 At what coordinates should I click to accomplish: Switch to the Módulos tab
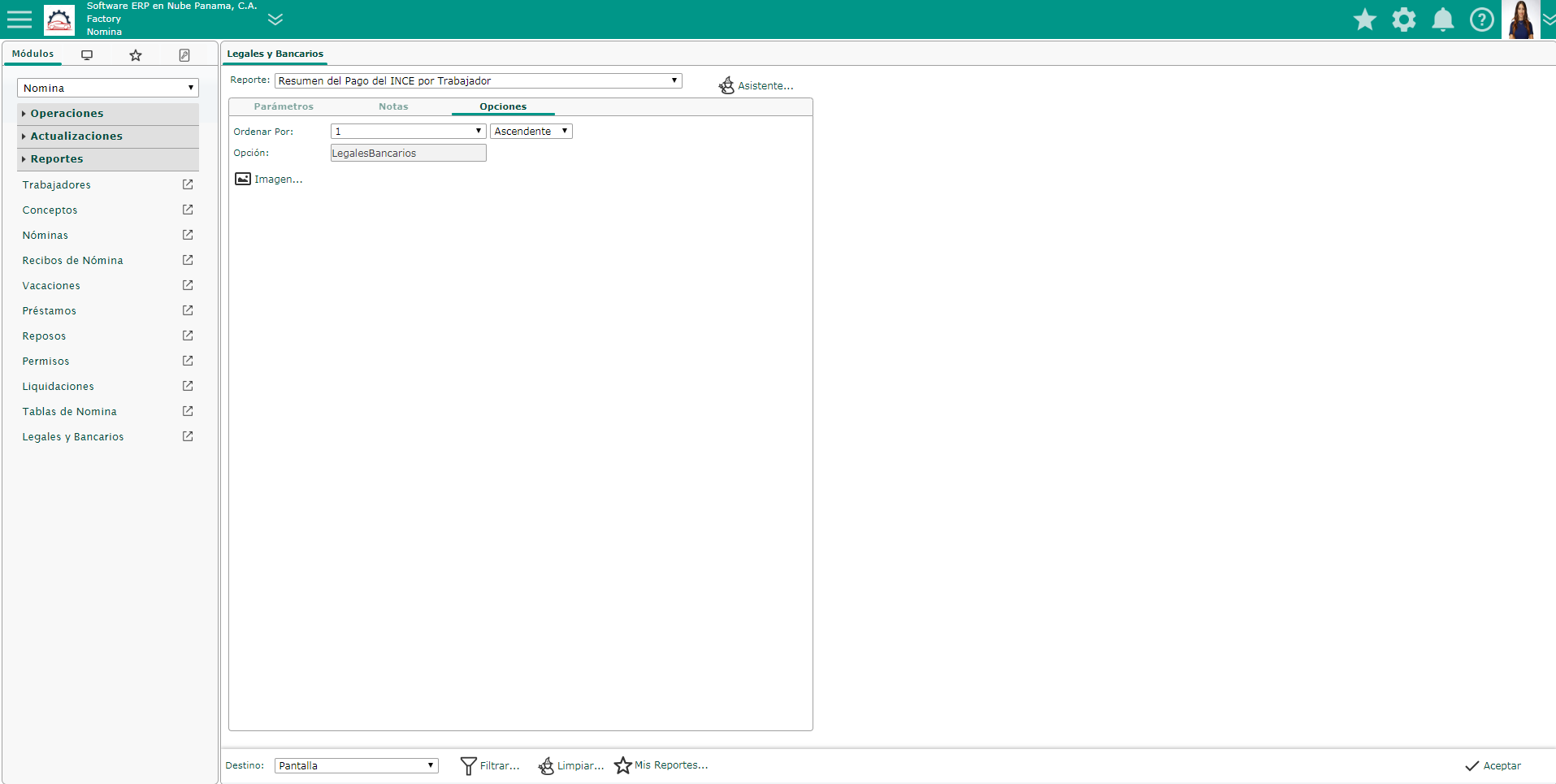(x=33, y=54)
